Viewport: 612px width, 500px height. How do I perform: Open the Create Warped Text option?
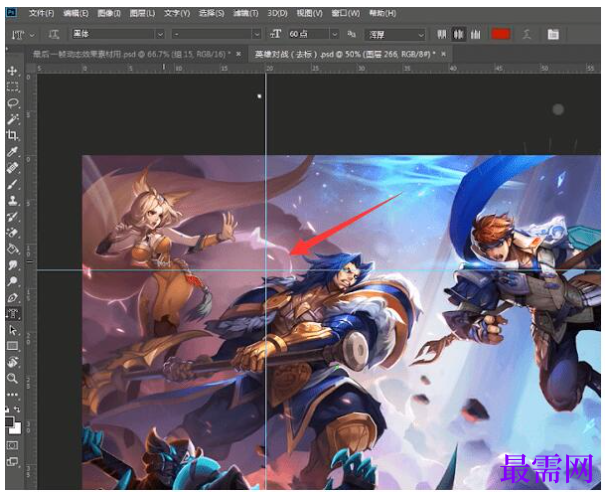pyautogui.click(x=527, y=34)
